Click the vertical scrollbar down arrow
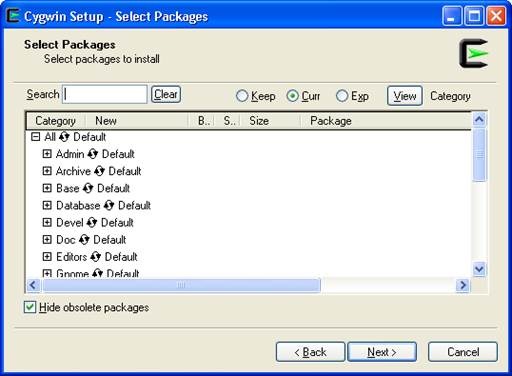 pos(479,269)
